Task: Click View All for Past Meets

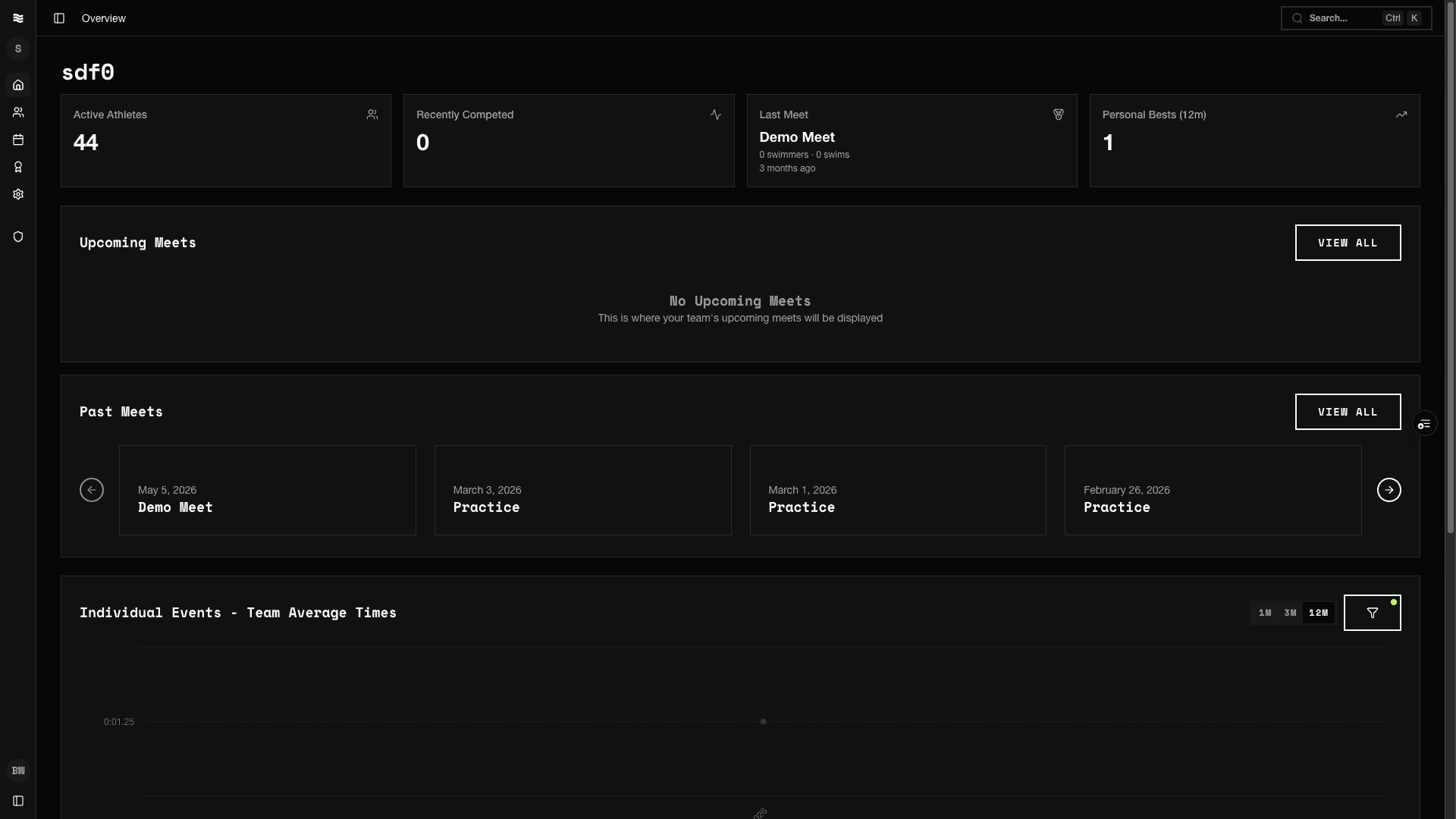Action: pos(1348,412)
